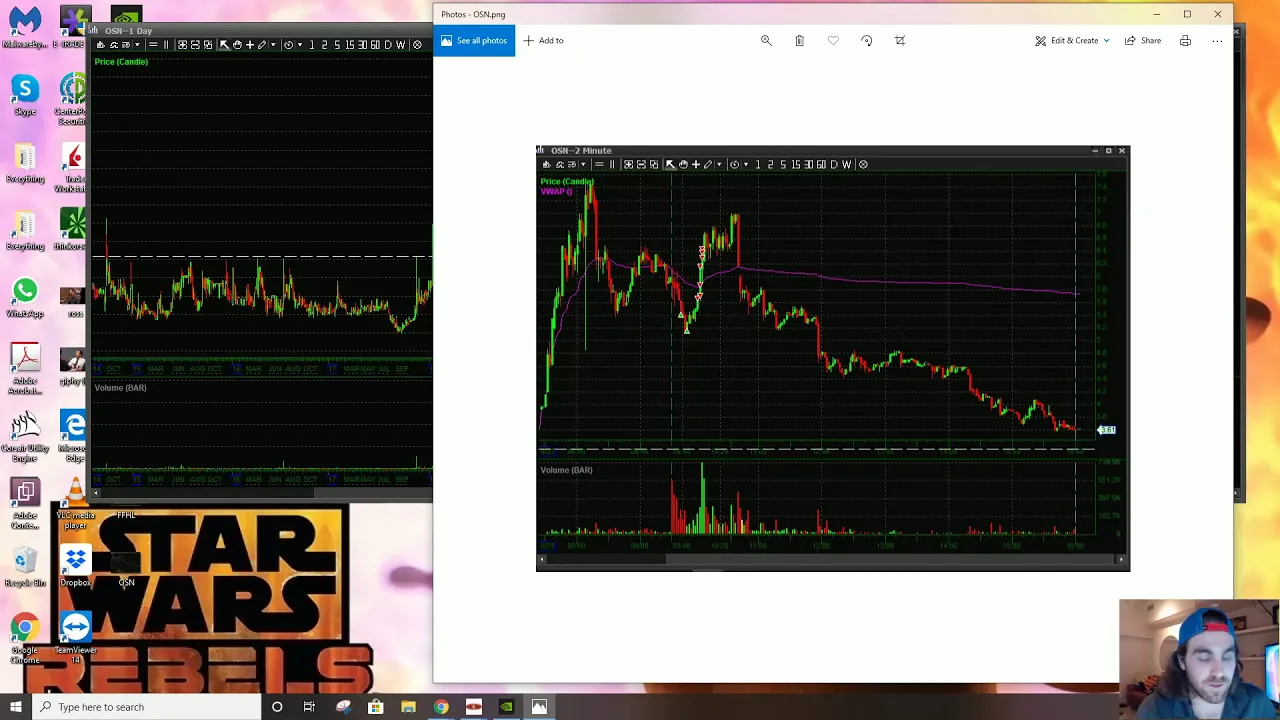Open See all photos in Photos
The width and height of the screenshot is (1280, 720).
click(x=474, y=40)
